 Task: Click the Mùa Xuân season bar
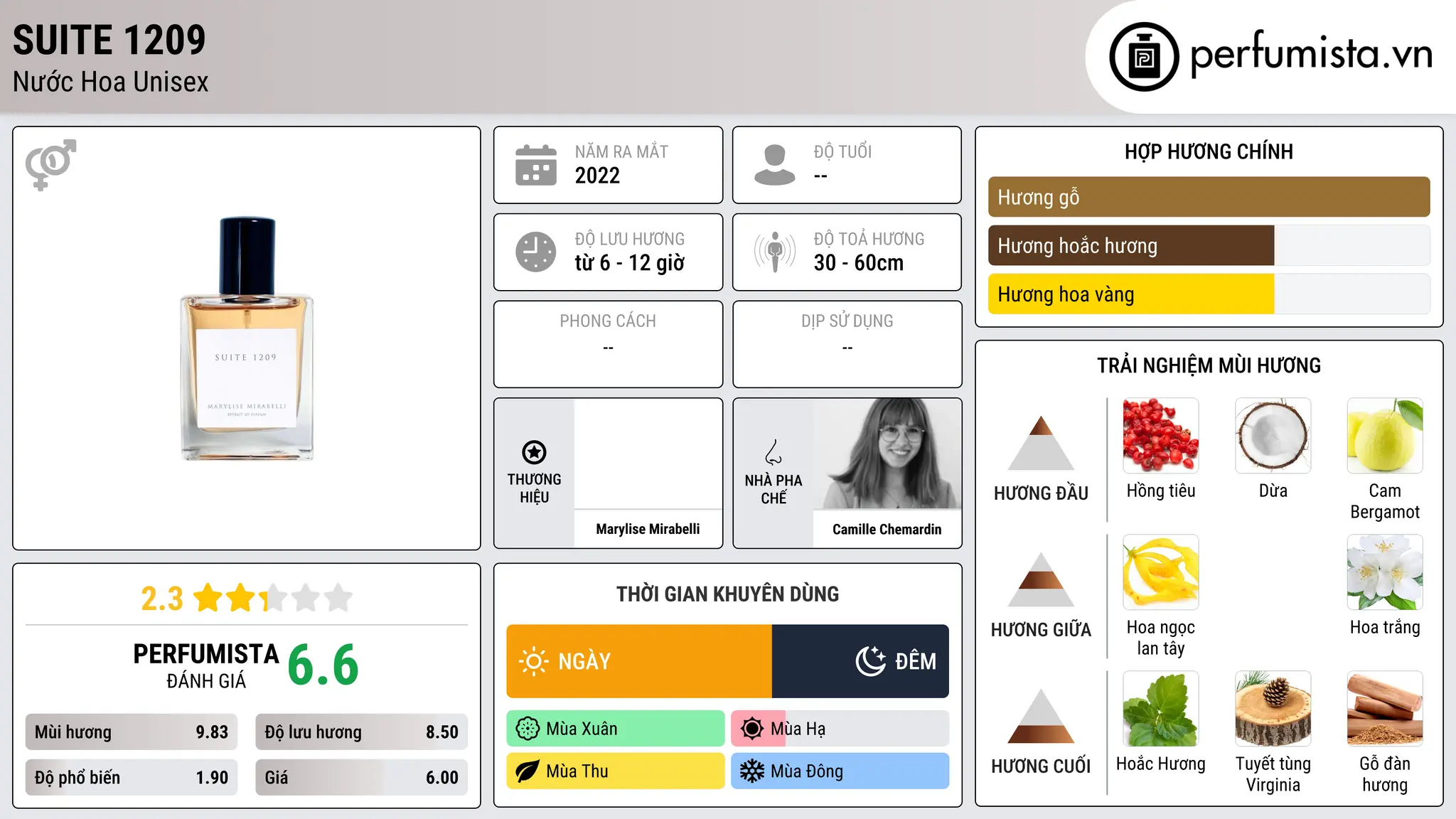point(616,729)
